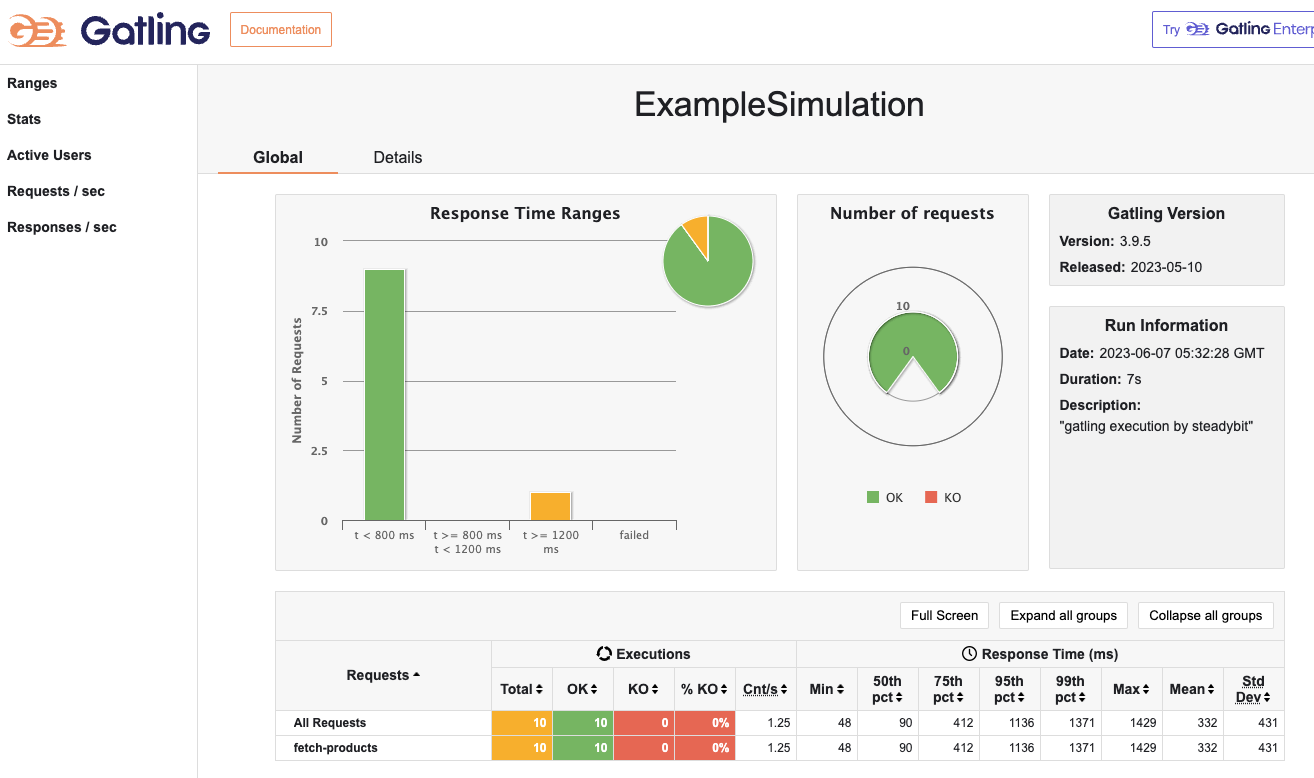
Task: Click fetch-products Max cell 1429
Action: point(1132,748)
